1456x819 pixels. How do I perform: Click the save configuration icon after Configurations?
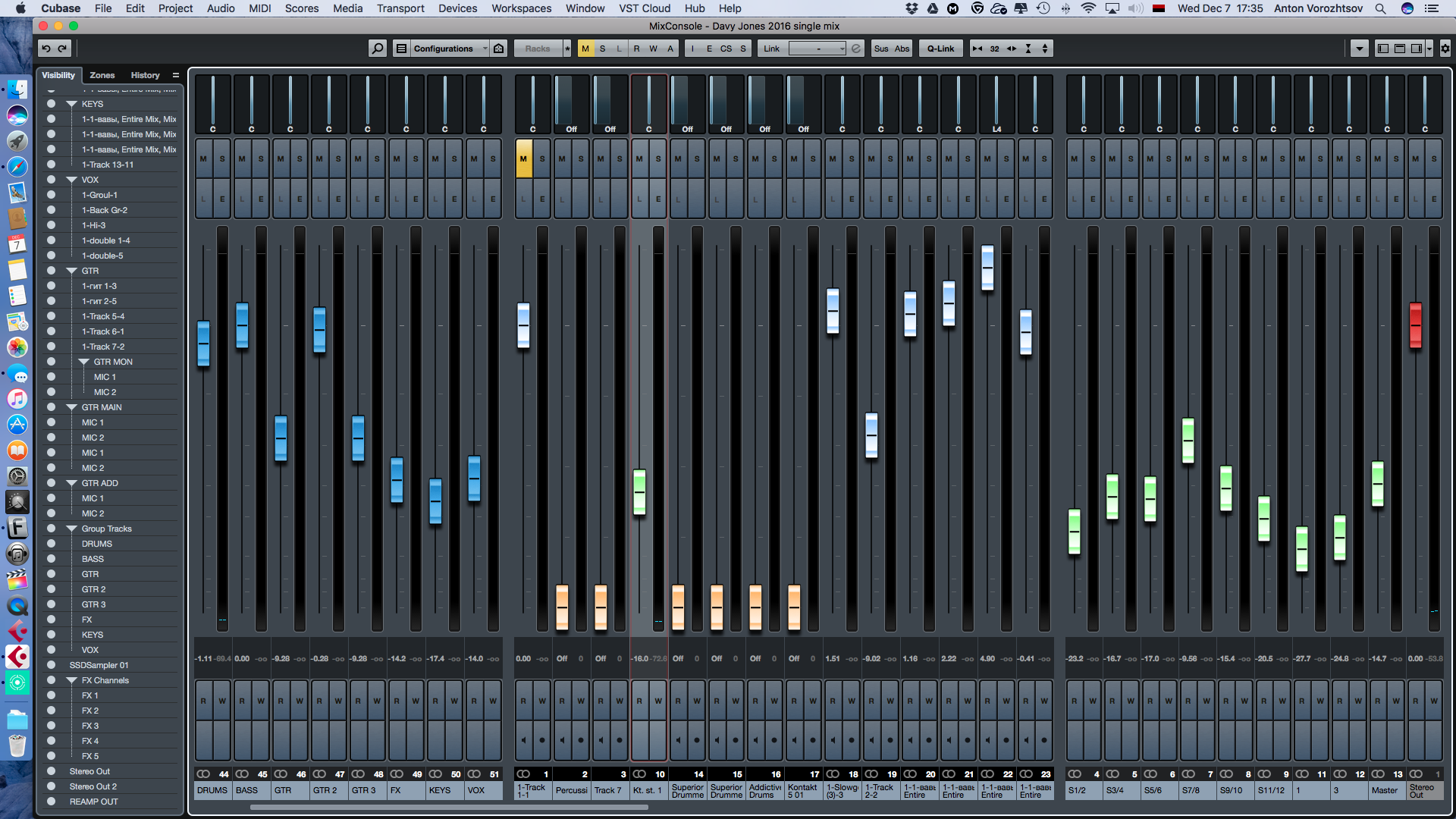tap(499, 49)
